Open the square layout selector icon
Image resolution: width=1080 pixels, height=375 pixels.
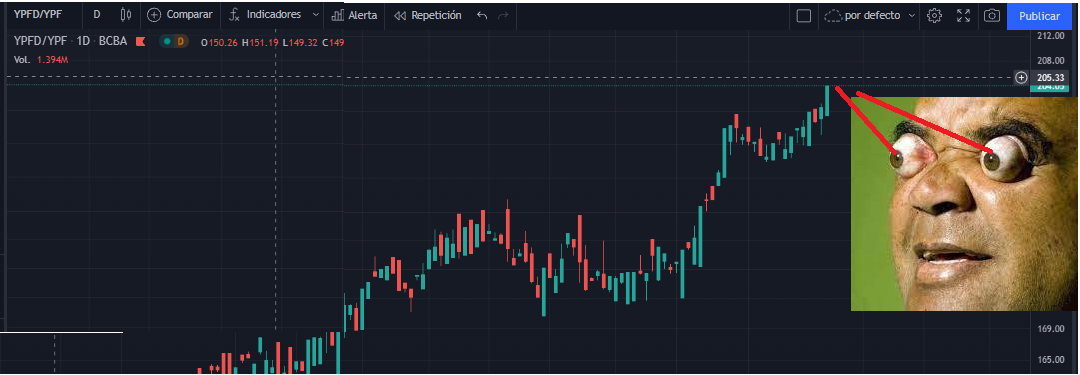click(804, 15)
